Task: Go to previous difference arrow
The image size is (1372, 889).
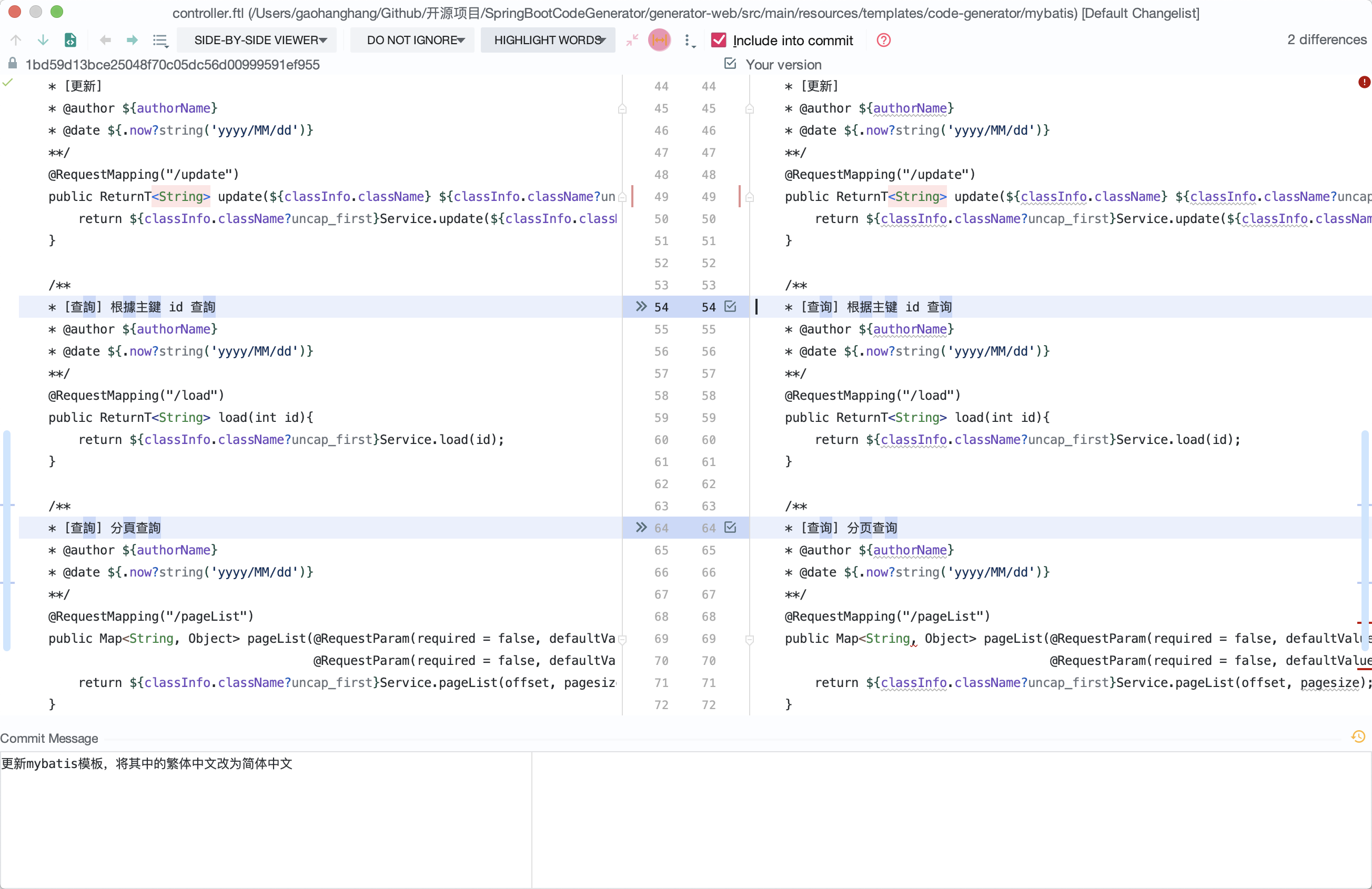Action: (16, 40)
